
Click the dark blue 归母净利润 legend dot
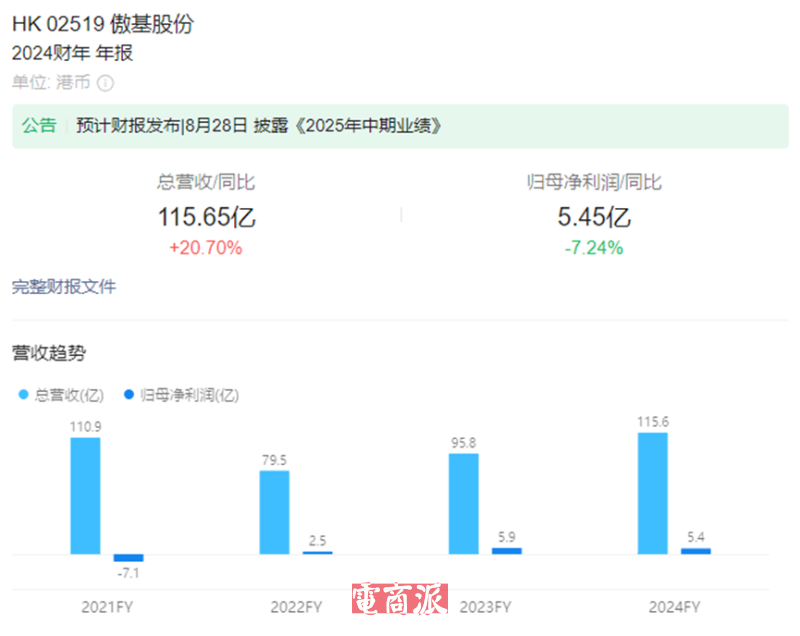(129, 395)
